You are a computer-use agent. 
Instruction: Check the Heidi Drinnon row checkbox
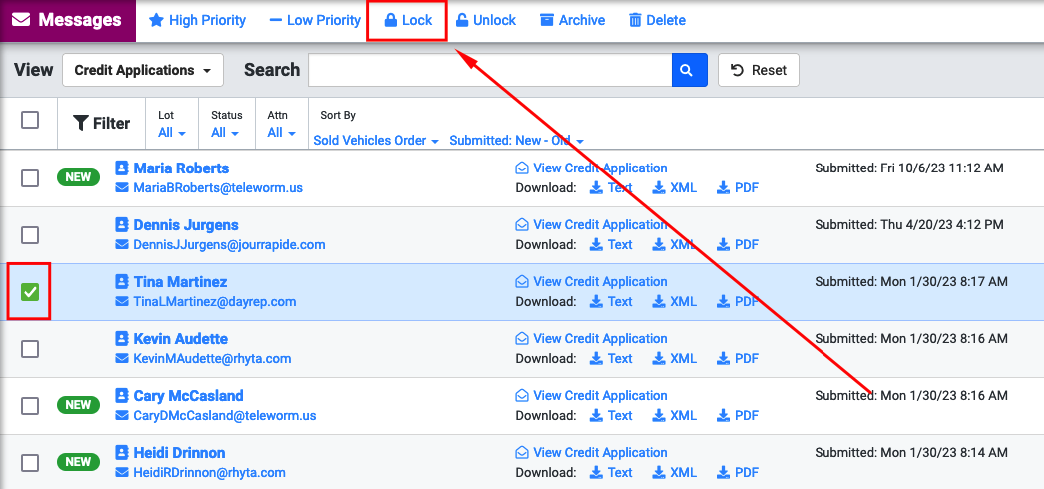(x=30, y=462)
